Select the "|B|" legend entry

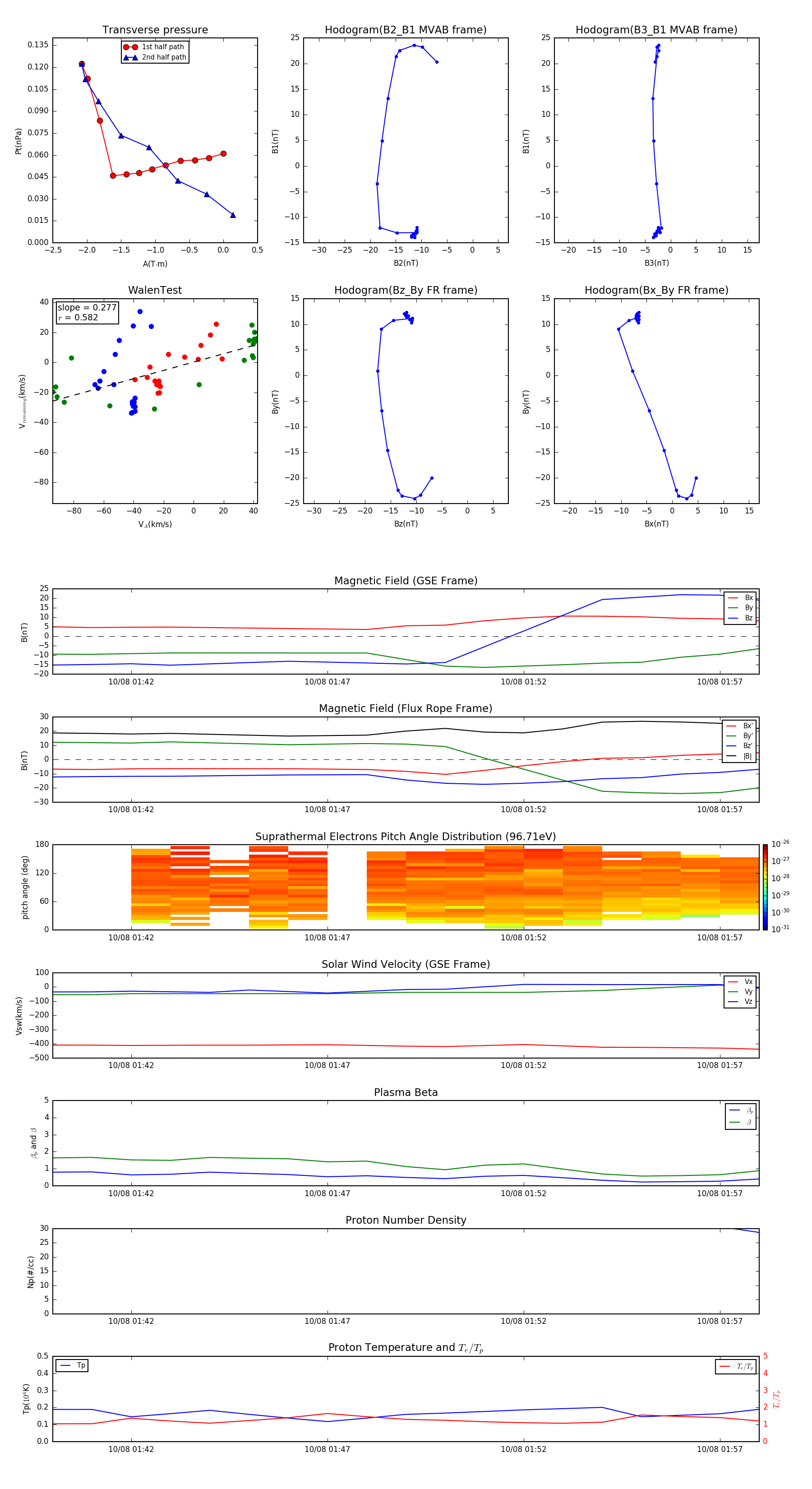740,756
